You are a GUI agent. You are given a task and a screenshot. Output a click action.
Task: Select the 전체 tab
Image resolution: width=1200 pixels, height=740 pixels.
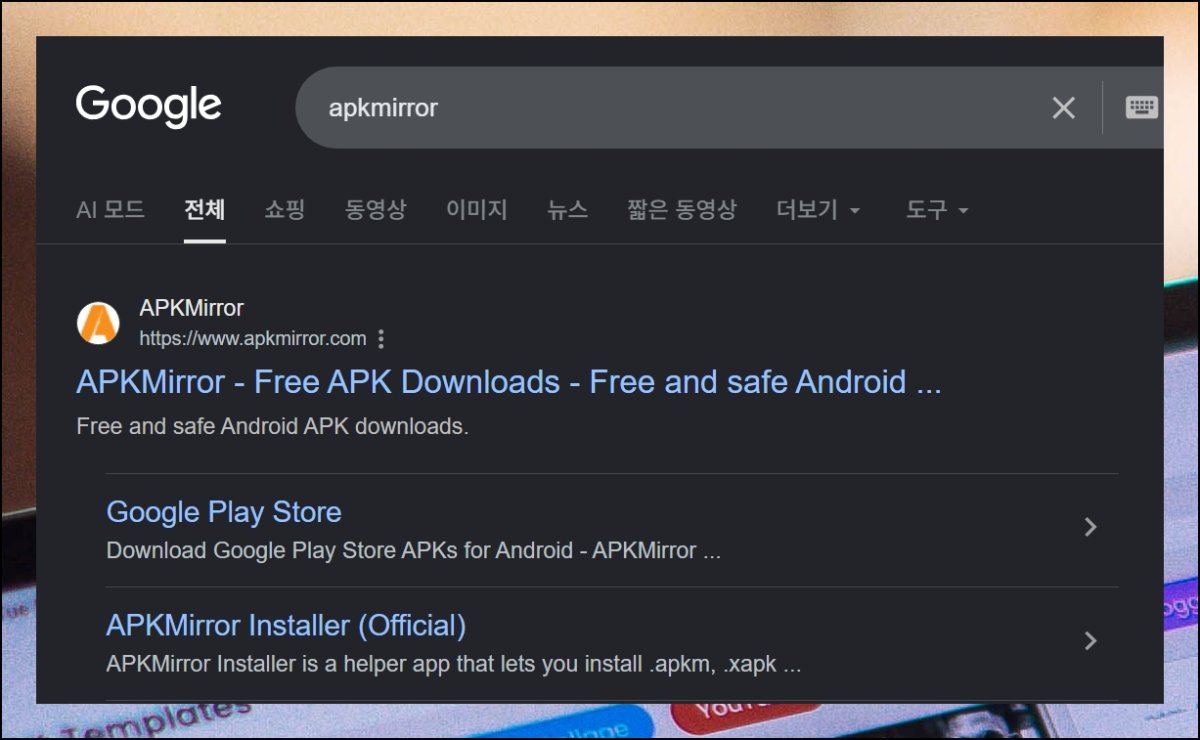pos(205,210)
